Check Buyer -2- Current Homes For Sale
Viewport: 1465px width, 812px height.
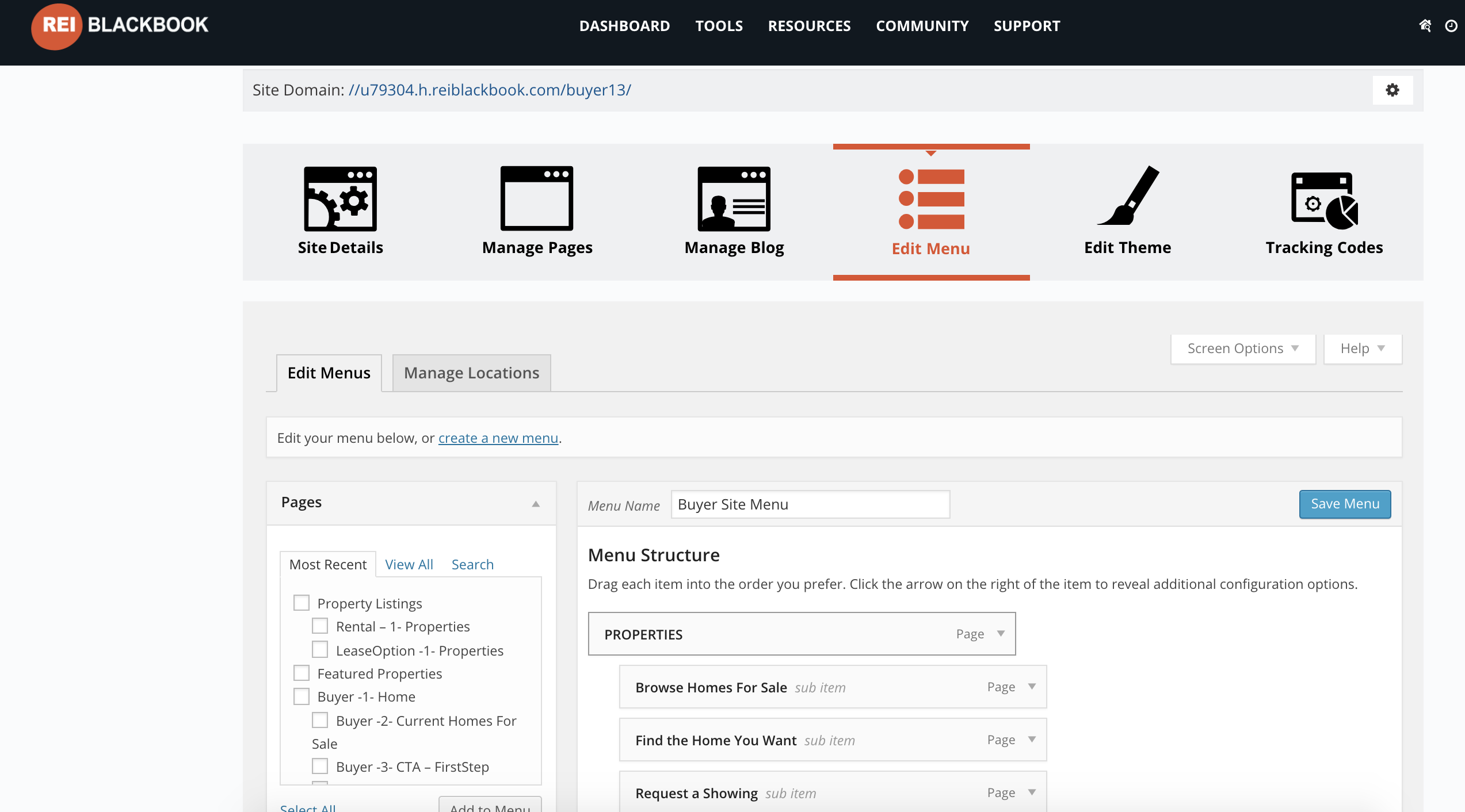pos(320,720)
